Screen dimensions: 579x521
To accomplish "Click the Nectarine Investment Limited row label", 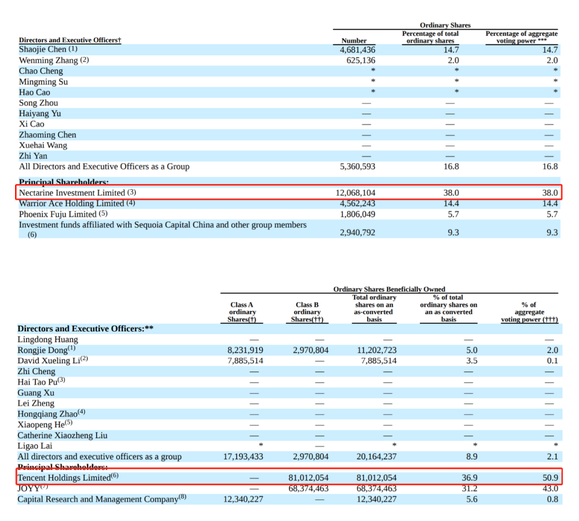I will [78, 192].
